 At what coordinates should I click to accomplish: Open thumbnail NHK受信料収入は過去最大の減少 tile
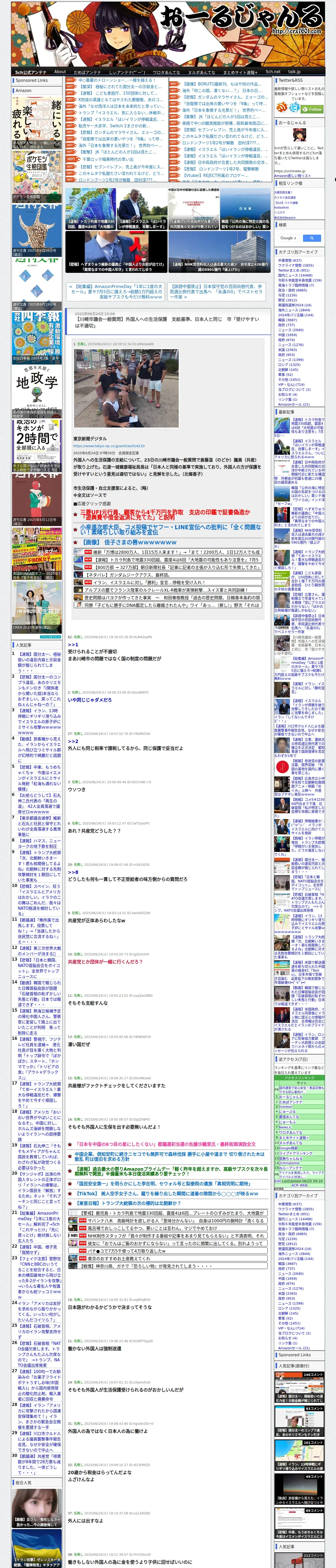pyautogui.click(x=219, y=251)
